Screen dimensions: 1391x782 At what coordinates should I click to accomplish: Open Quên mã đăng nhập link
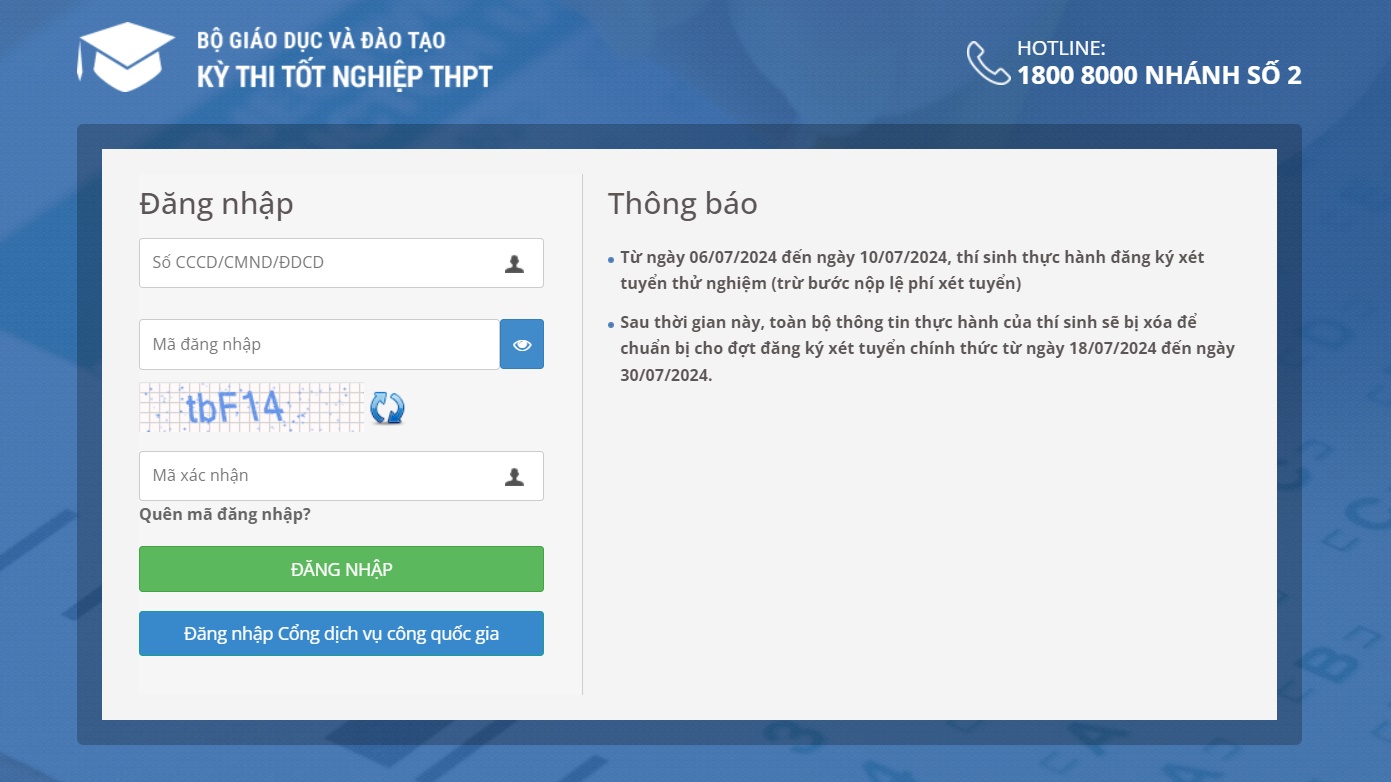tap(225, 514)
